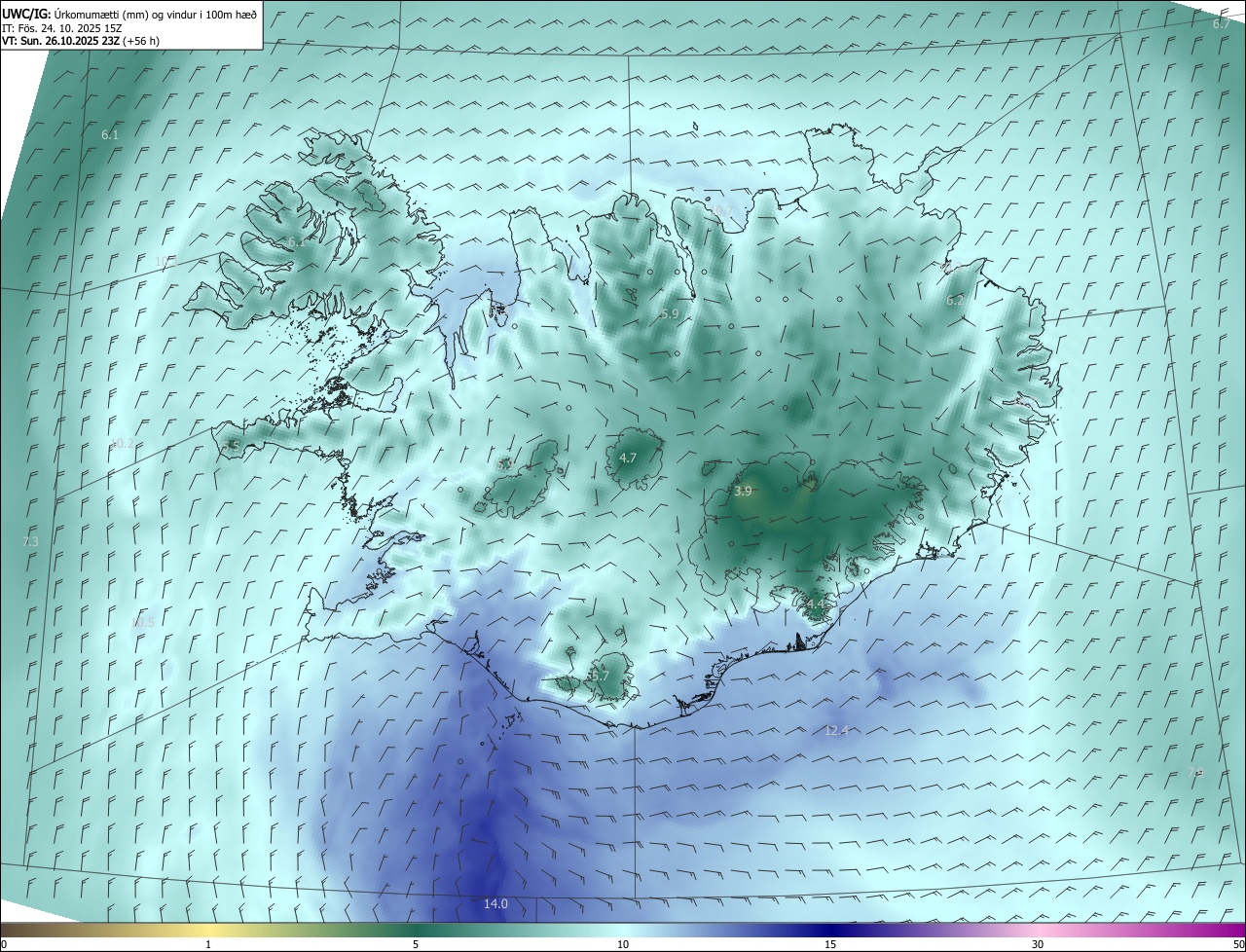The width and height of the screenshot is (1246, 952).
Task: Click the 7.3 value label at the left edge
Action: point(30,541)
